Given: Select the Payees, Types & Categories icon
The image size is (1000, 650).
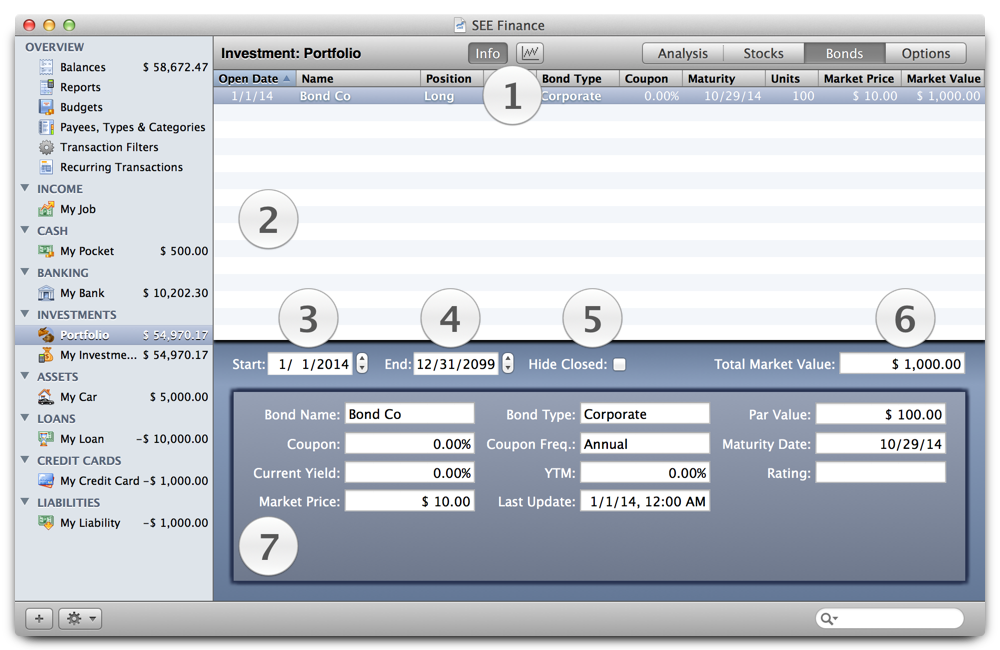Looking at the screenshot, I should [46, 127].
